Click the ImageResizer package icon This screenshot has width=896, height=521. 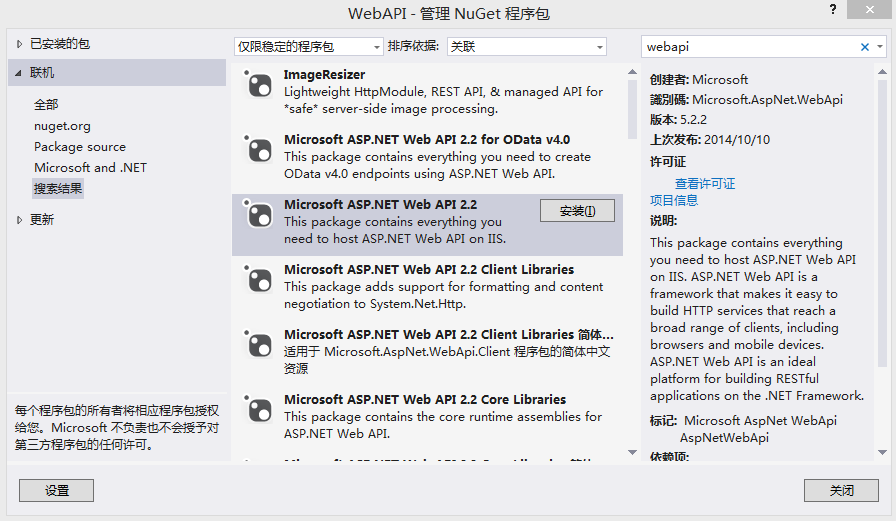coord(258,85)
